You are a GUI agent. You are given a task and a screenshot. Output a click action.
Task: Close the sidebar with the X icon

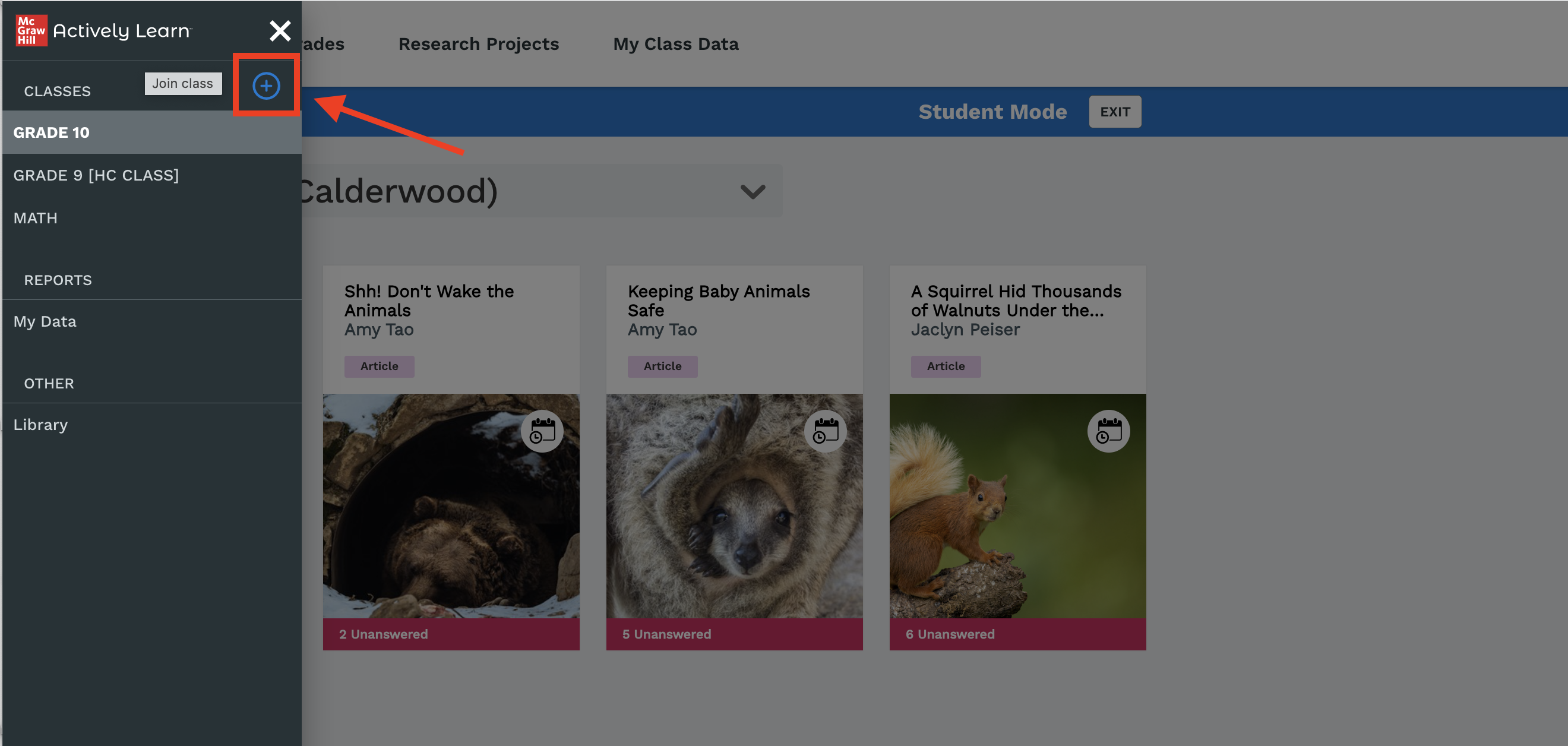click(x=280, y=30)
